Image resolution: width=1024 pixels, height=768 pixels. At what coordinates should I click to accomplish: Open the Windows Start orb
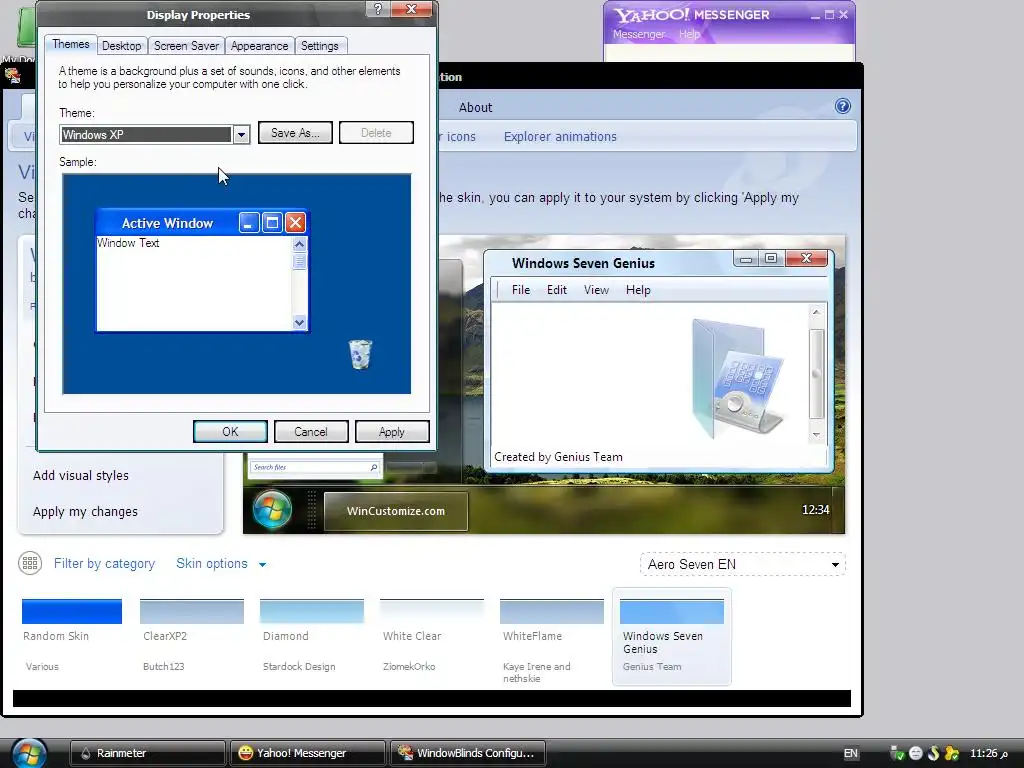point(29,754)
